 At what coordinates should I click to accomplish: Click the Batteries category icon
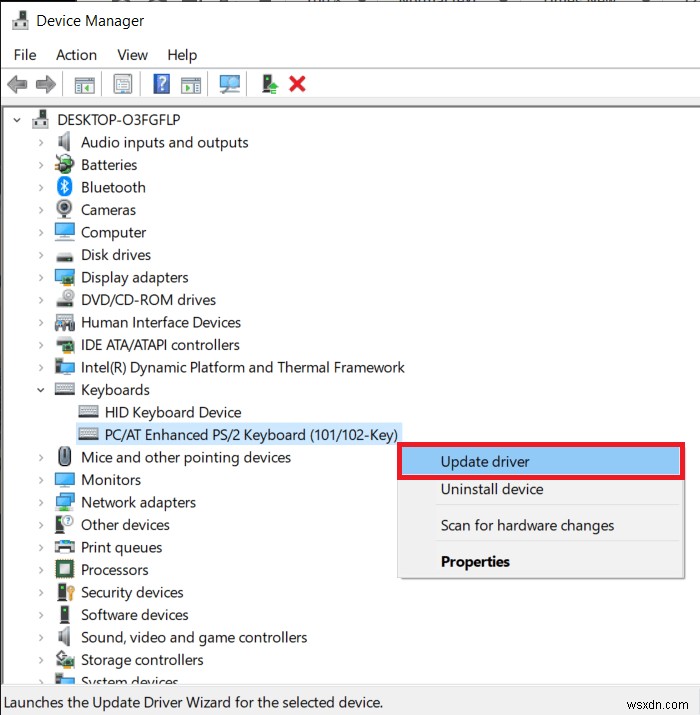(64, 164)
